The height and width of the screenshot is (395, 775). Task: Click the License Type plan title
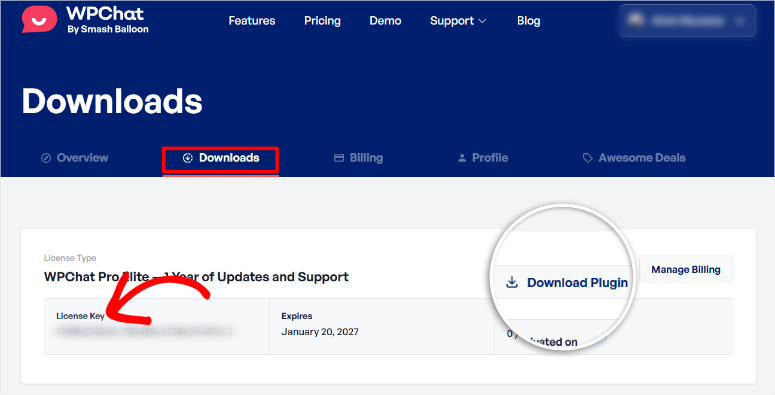coord(196,277)
